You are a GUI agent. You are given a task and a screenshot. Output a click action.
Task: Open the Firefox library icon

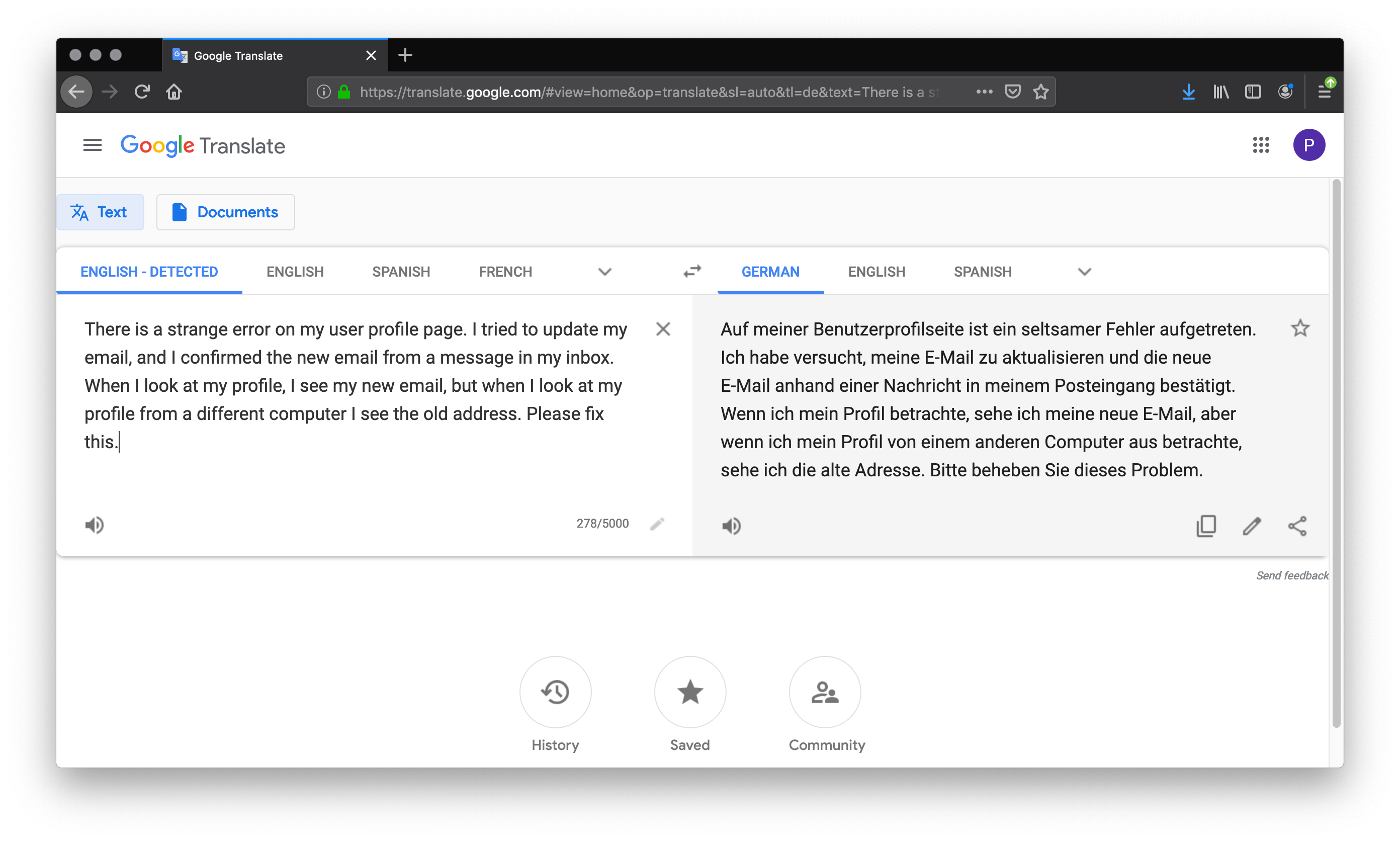tap(1221, 92)
